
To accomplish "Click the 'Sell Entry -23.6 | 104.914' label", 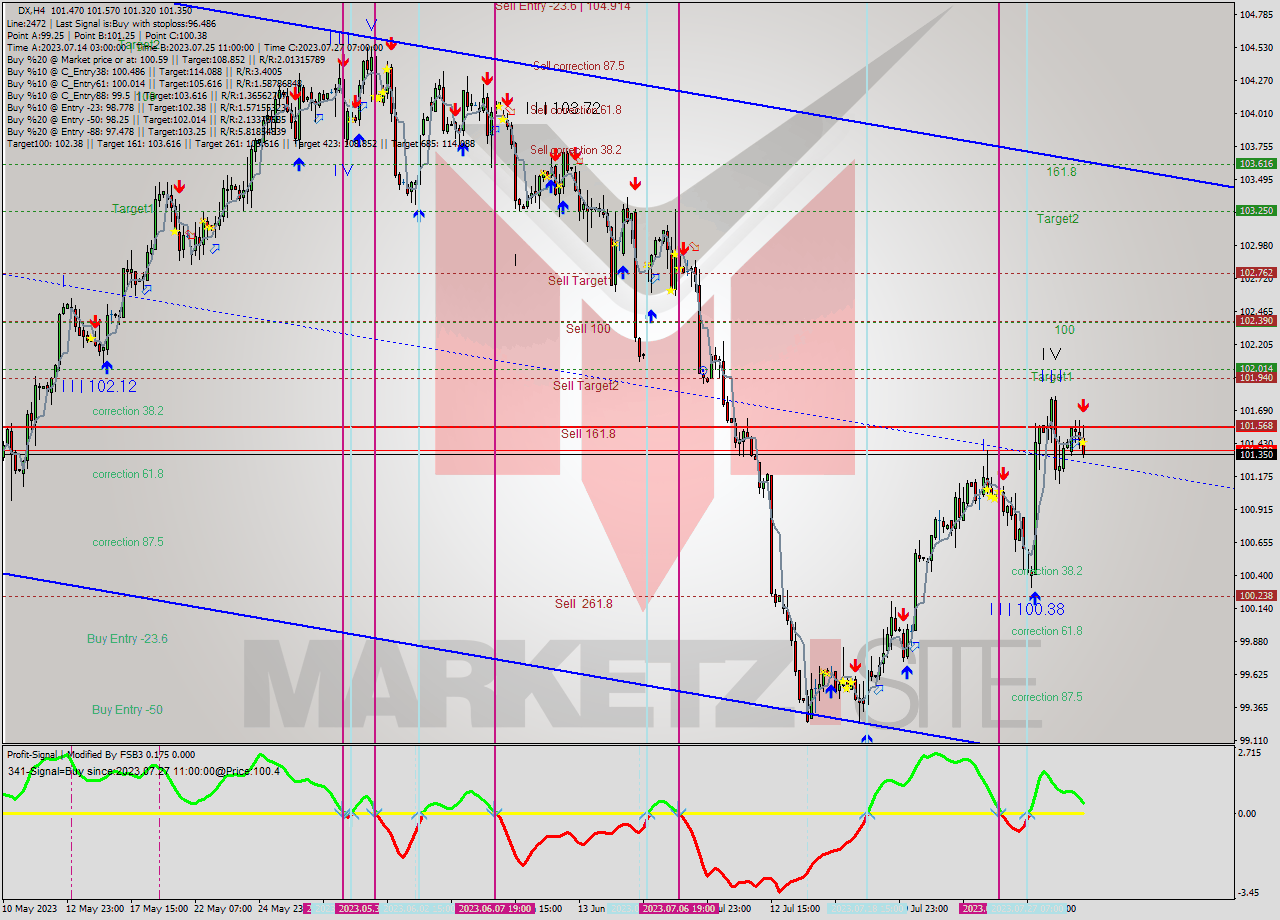I will 563,6.
